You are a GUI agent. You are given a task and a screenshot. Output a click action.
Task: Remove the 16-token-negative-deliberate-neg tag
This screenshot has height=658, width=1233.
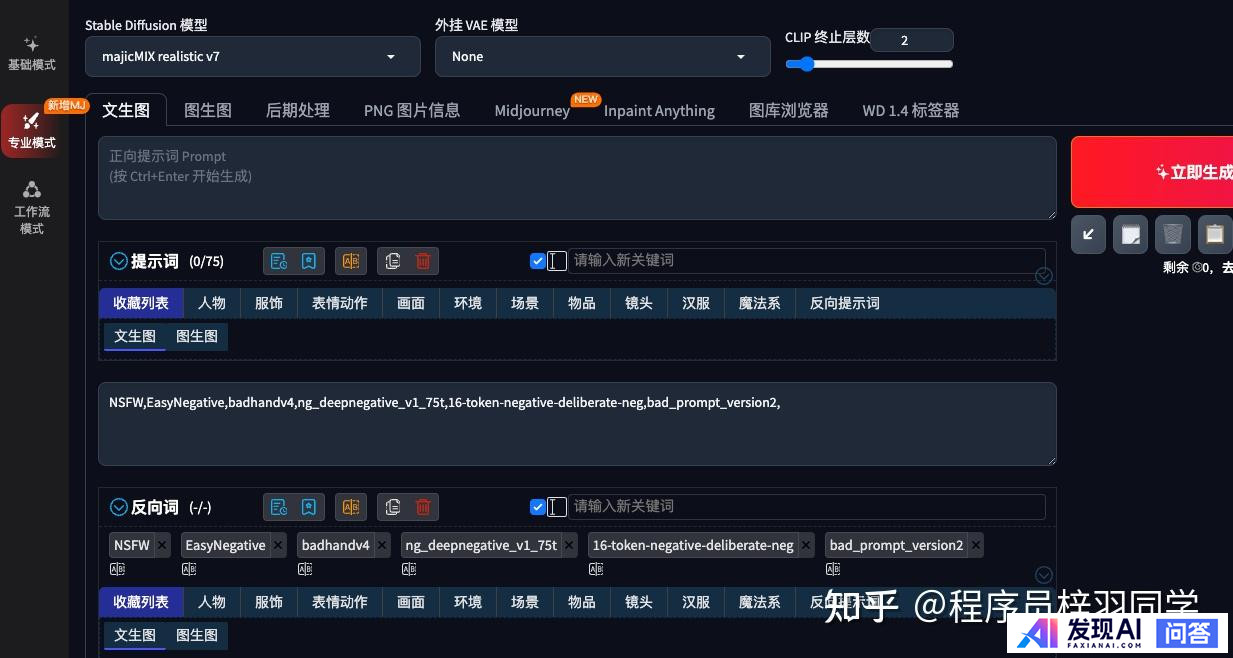(x=806, y=545)
